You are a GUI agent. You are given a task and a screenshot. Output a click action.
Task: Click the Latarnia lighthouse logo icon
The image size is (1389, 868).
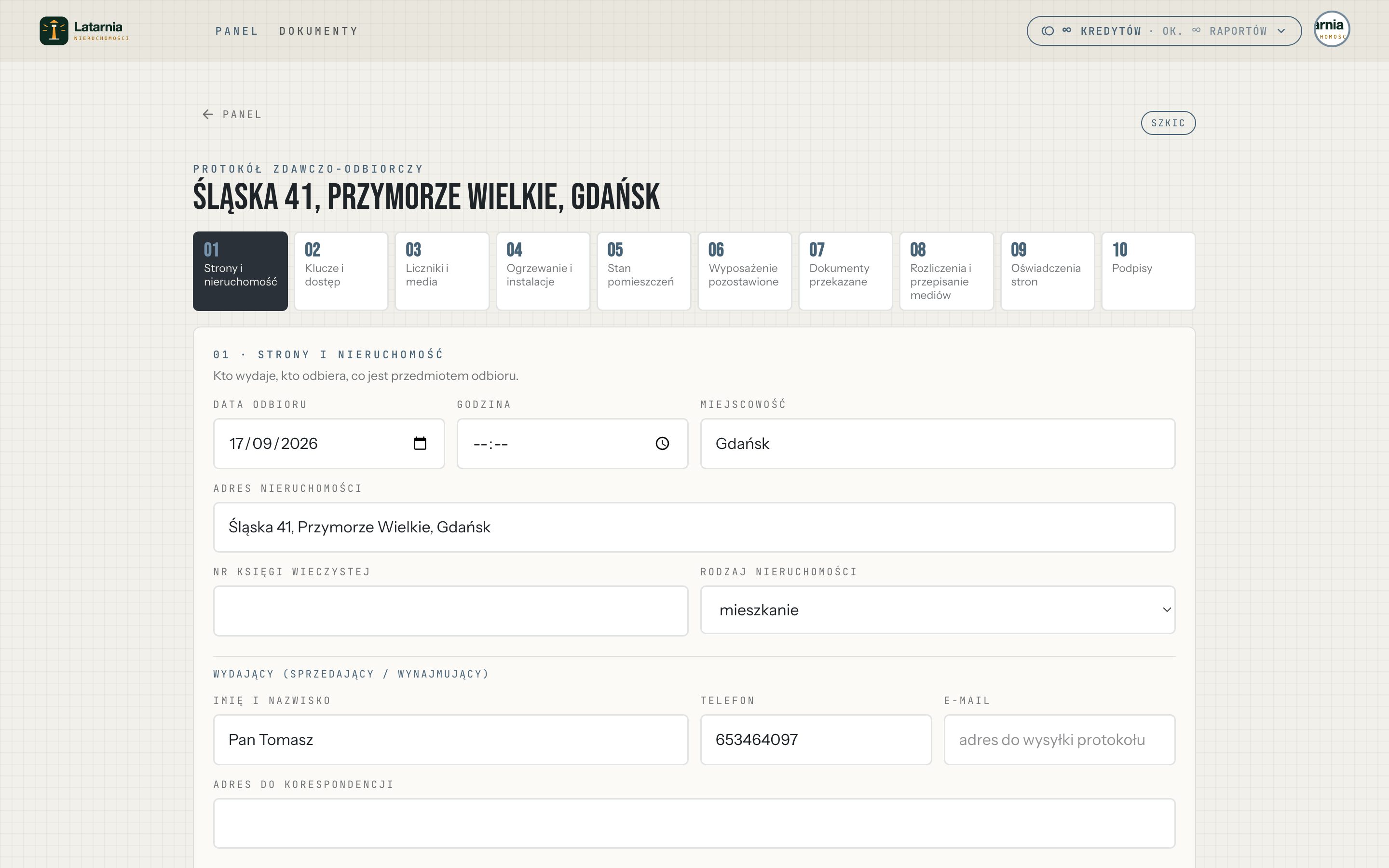pos(54,30)
